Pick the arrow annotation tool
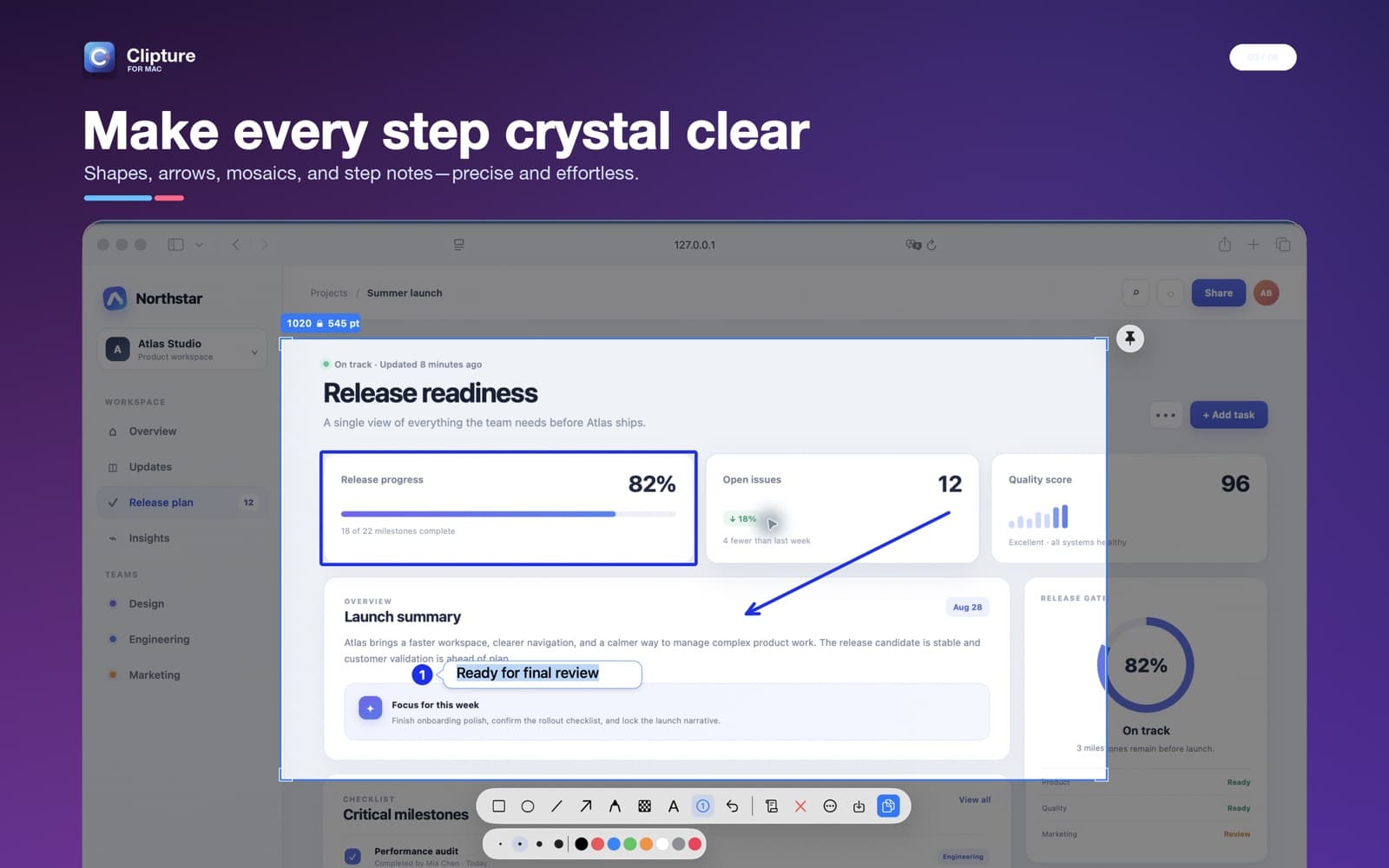Screen dimensions: 1389x868 pyautogui.click(x=586, y=806)
